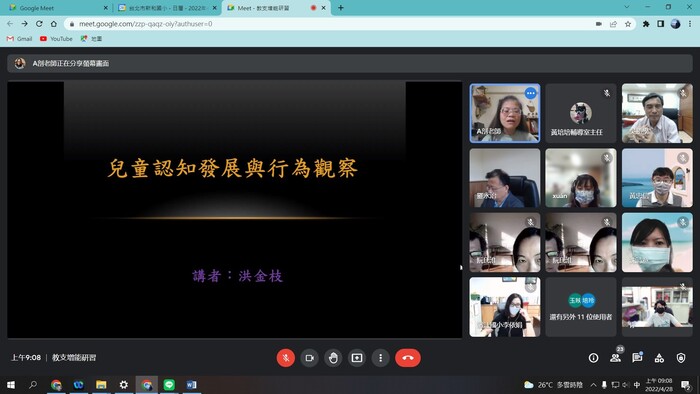Open meeting details info icon
700x394 pixels.
coord(593,358)
